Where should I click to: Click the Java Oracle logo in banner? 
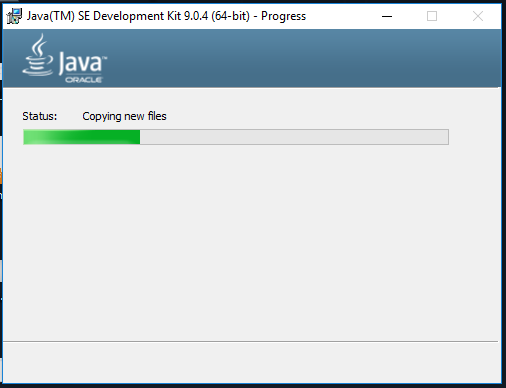click(x=65, y=59)
